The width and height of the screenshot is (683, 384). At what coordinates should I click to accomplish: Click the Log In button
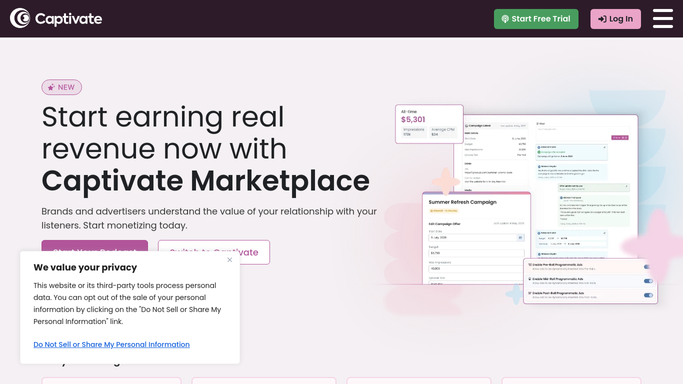tap(615, 19)
